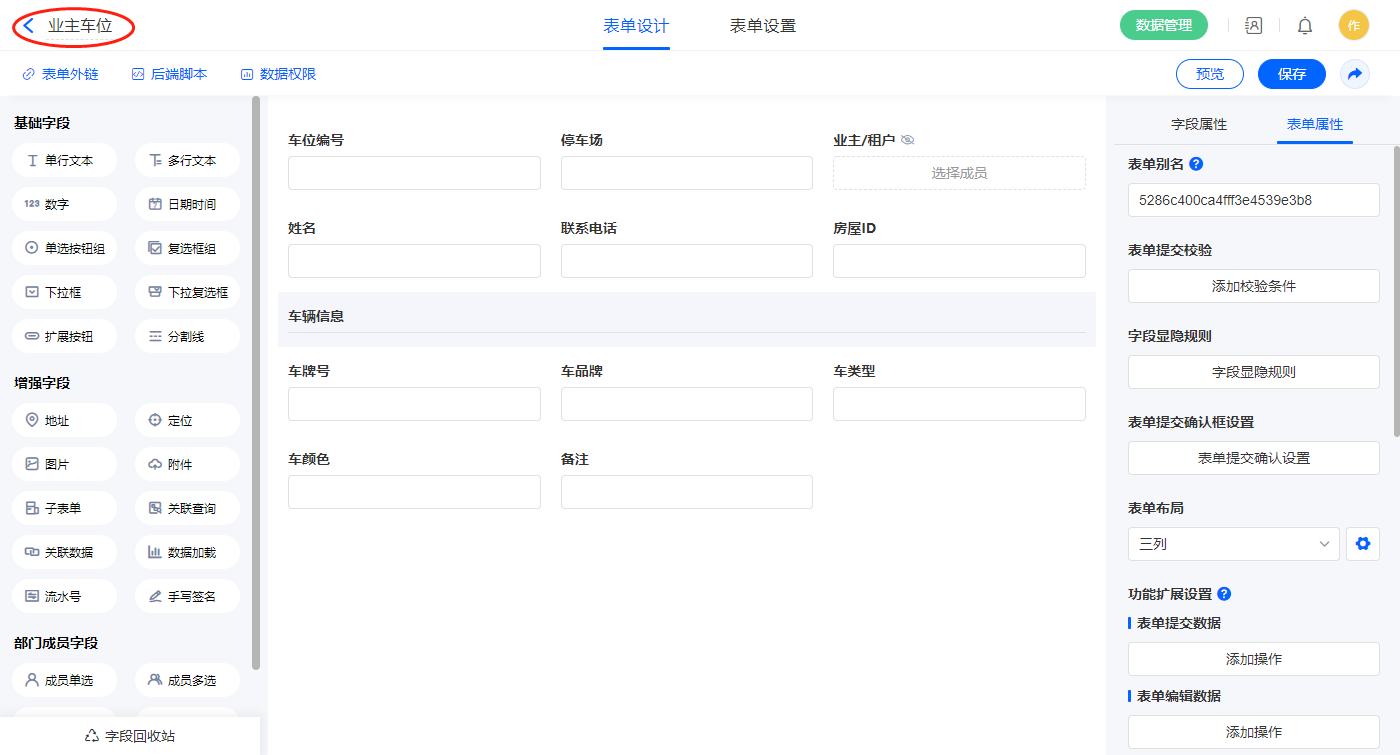Click the 功能扩展设置 help icon
This screenshot has width=1400, height=755.
1224,594
